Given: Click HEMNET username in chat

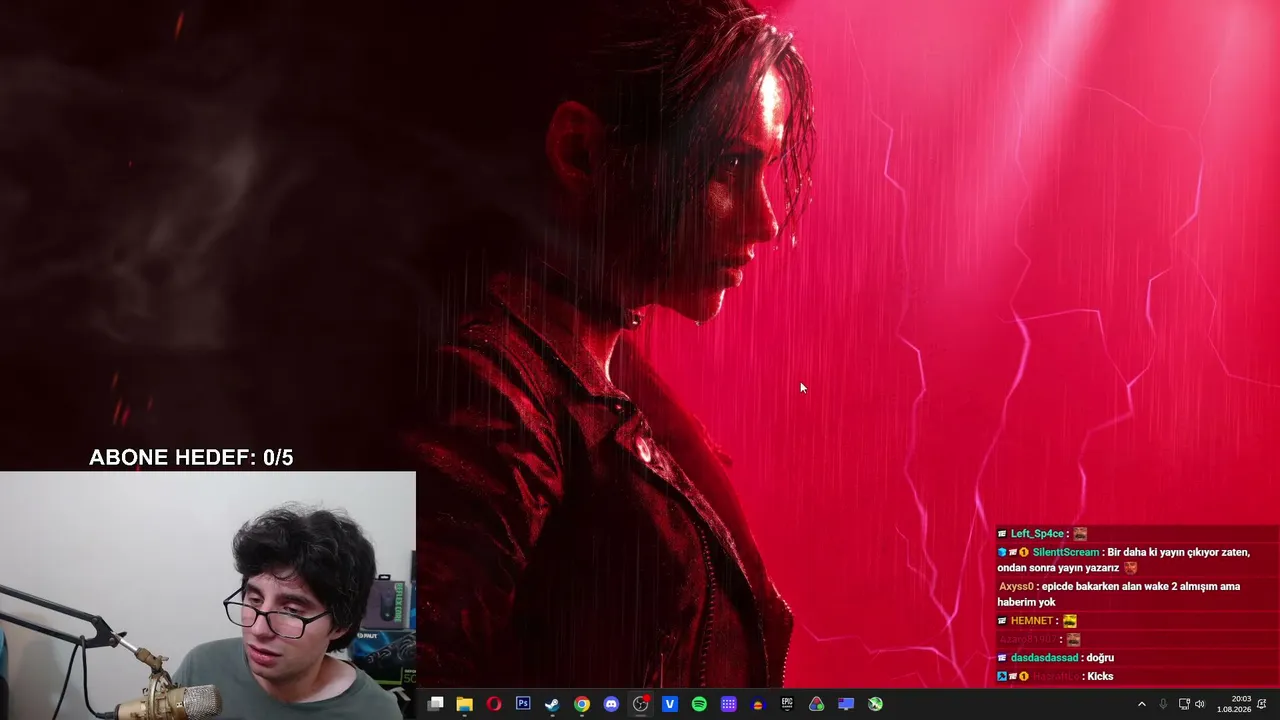Looking at the screenshot, I should coord(1032,621).
